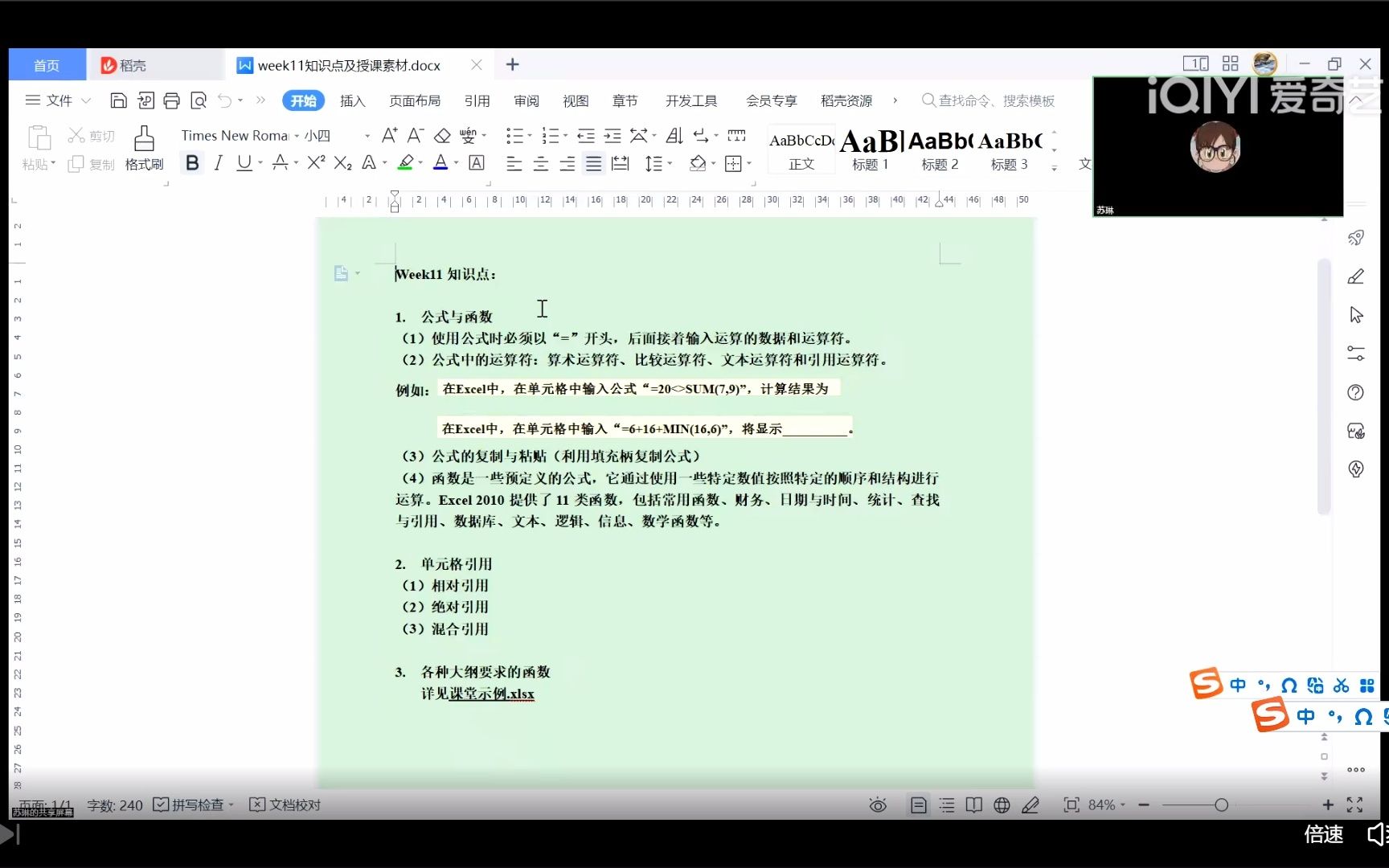Toggle bold formatting on selected text

pyautogui.click(x=191, y=162)
